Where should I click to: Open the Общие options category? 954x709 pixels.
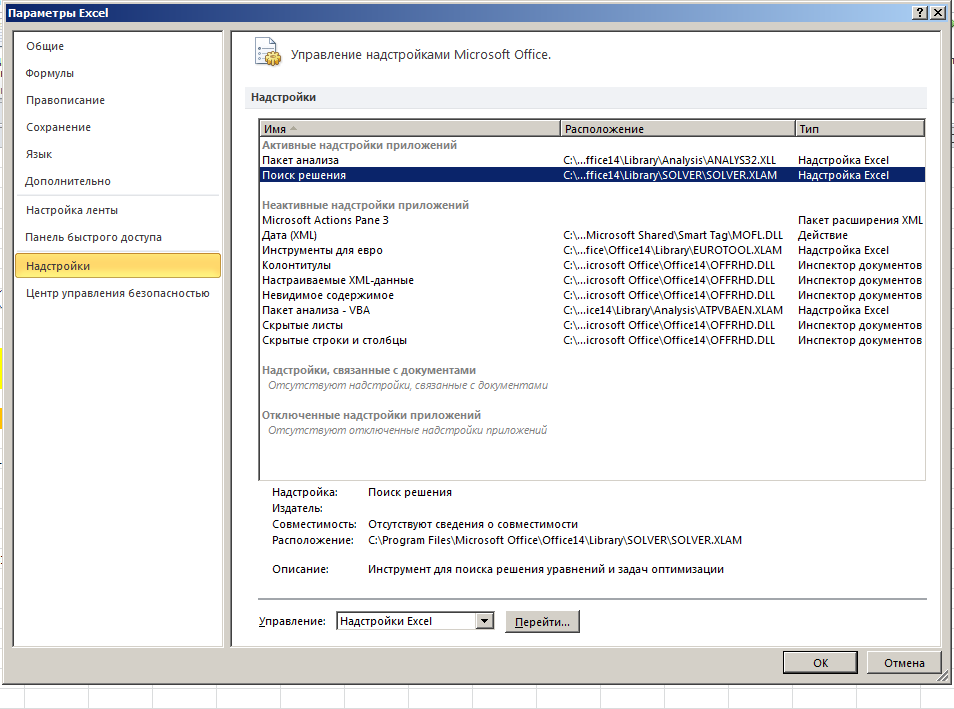(x=45, y=46)
